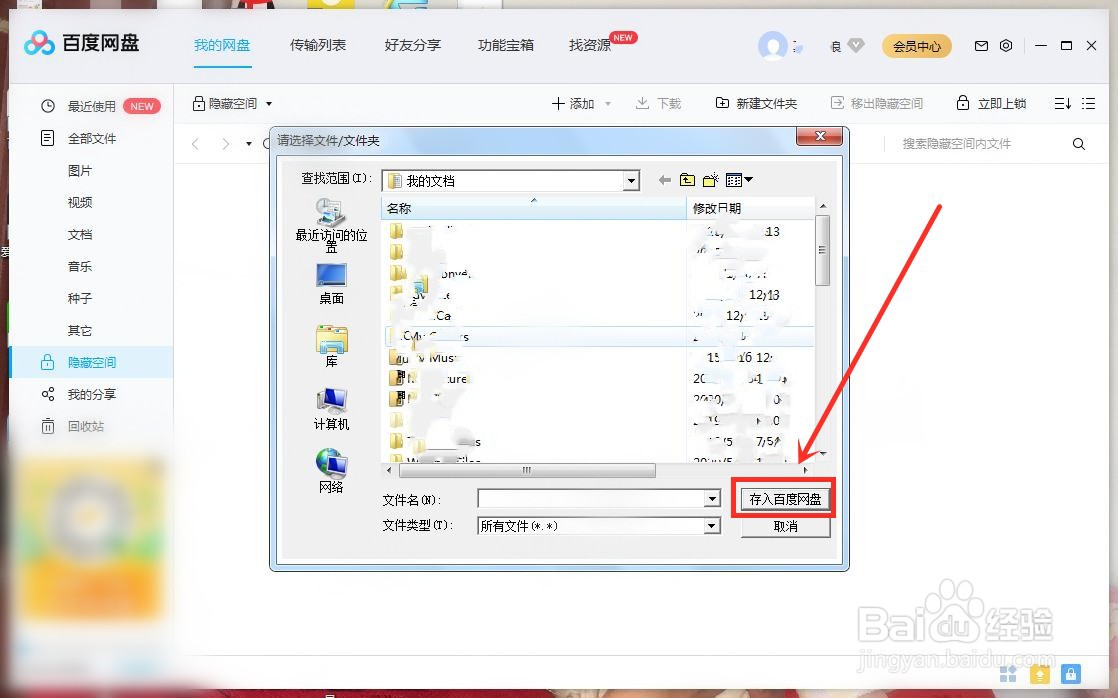Click the vertical scrollbar thumb in file list
The height and width of the screenshot is (698, 1118).
(x=822, y=250)
